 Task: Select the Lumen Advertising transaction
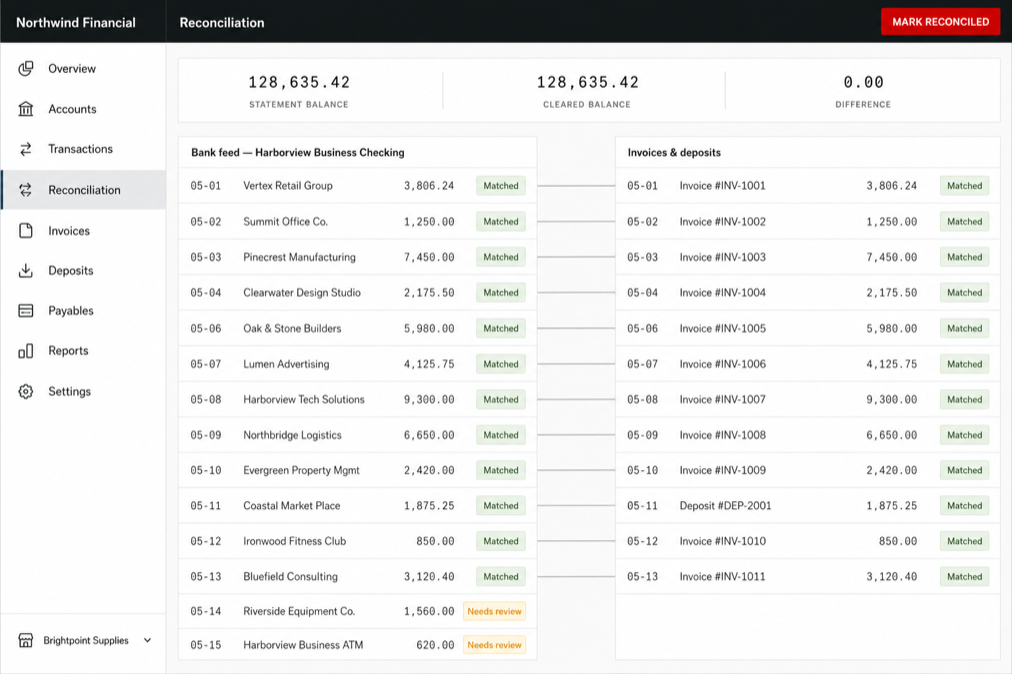coord(358,364)
